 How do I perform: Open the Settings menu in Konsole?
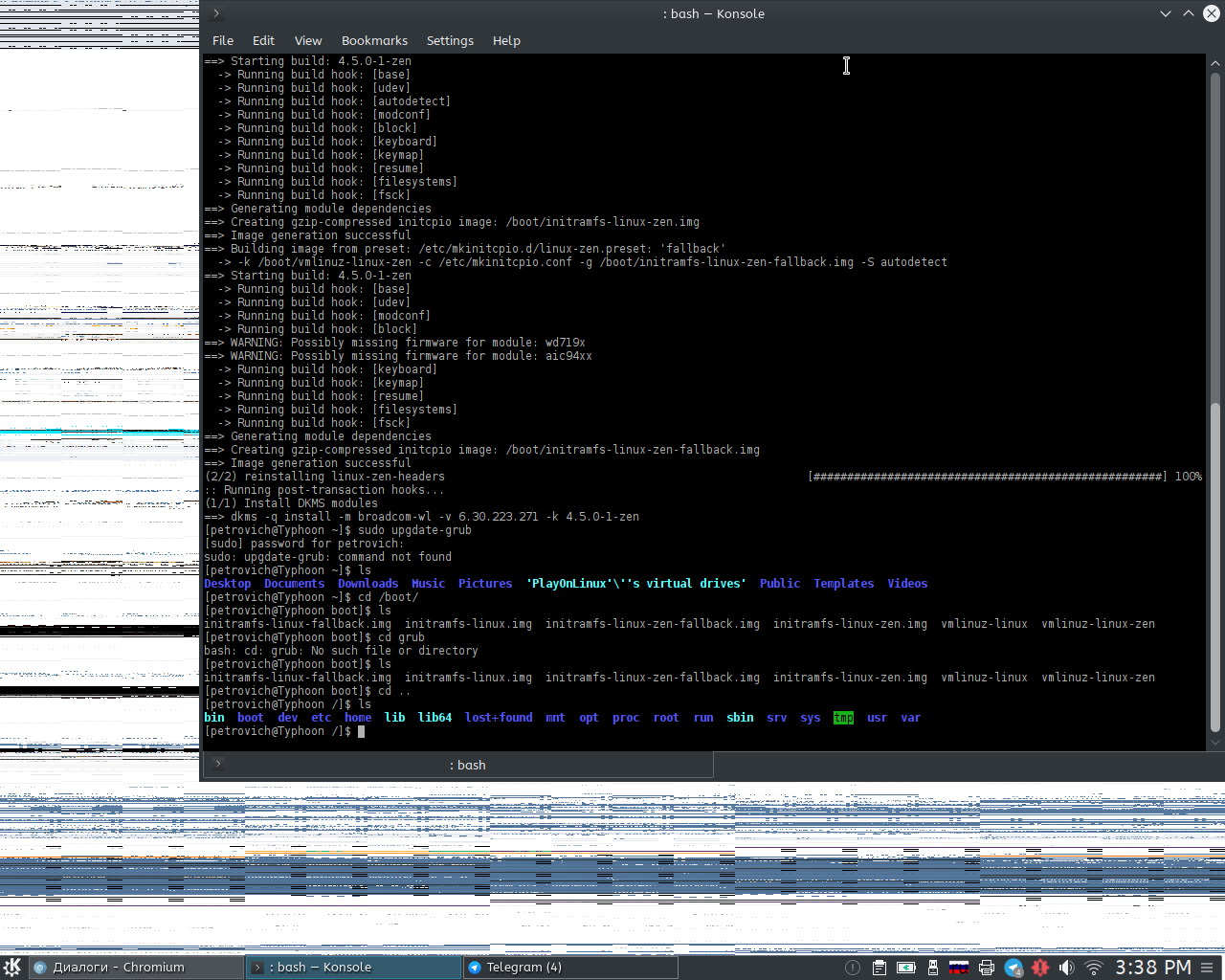(x=450, y=40)
